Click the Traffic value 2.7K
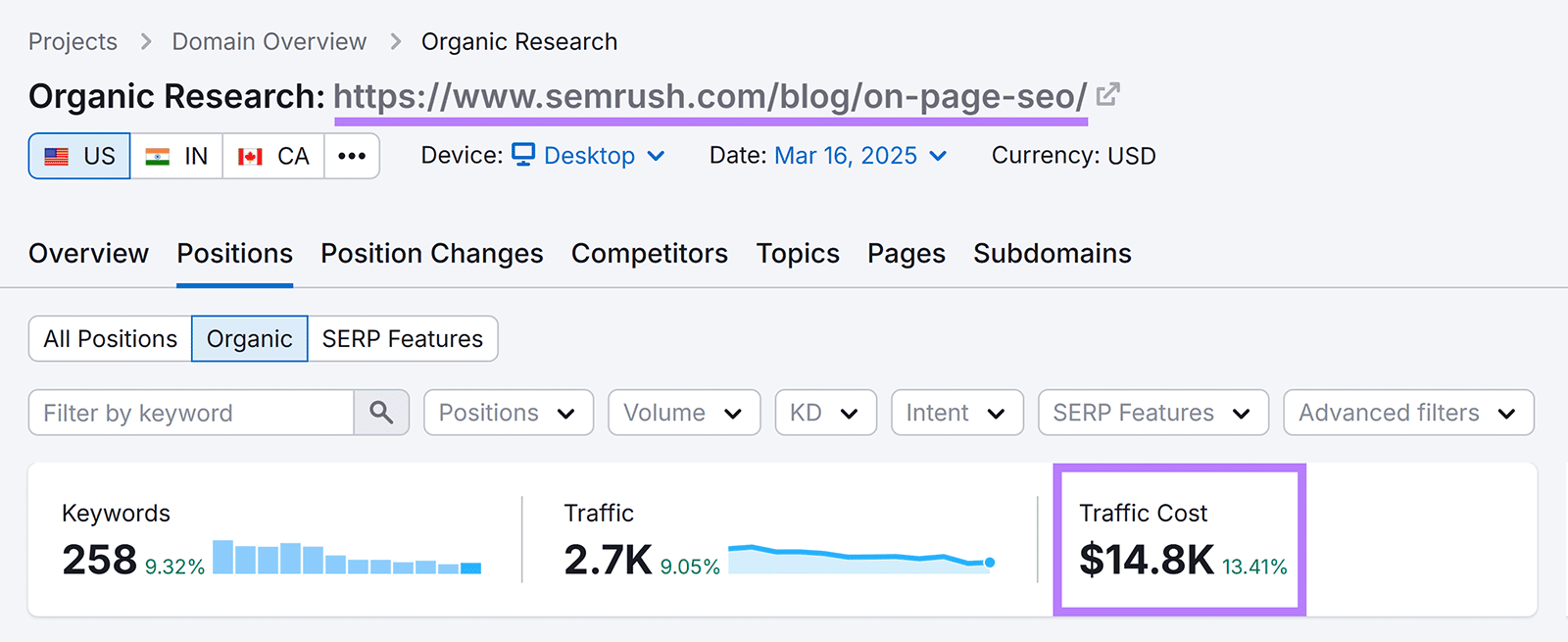Screen dimensions: 1568x642 [x=608, y=560]
